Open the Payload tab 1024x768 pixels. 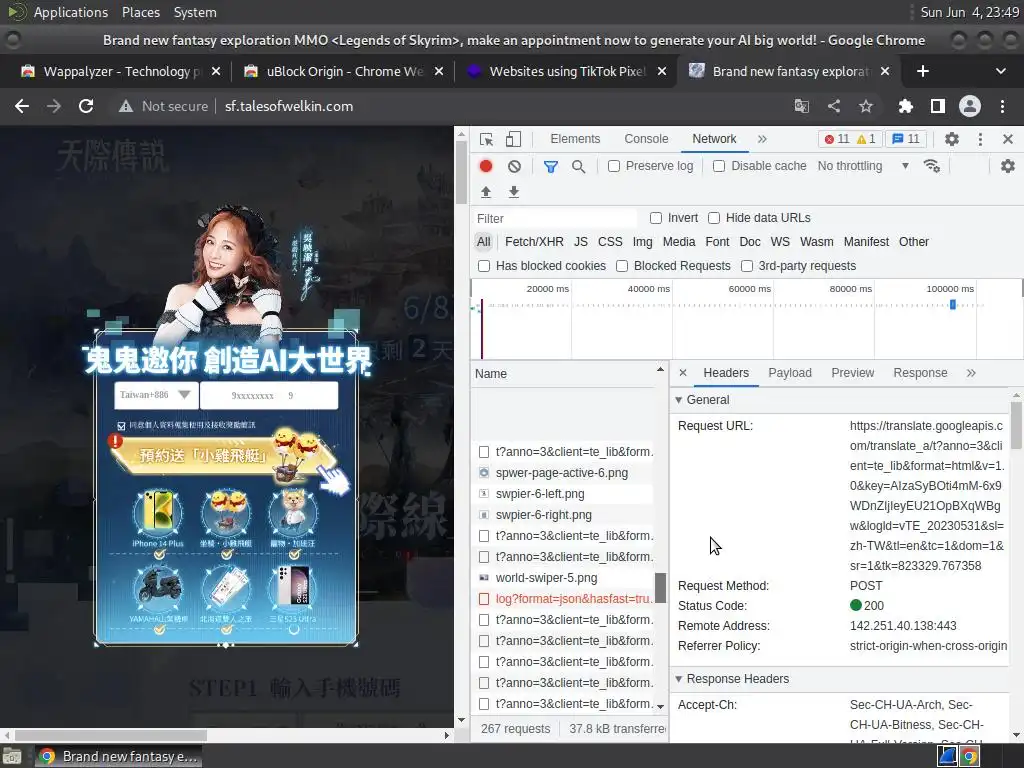point(790,373)
